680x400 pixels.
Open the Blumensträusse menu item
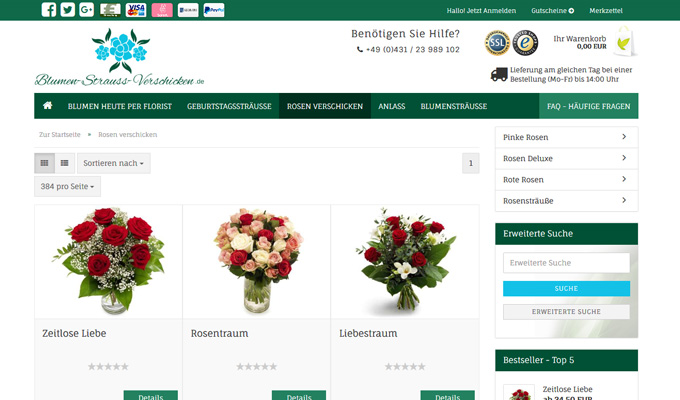tap(454, 106)
